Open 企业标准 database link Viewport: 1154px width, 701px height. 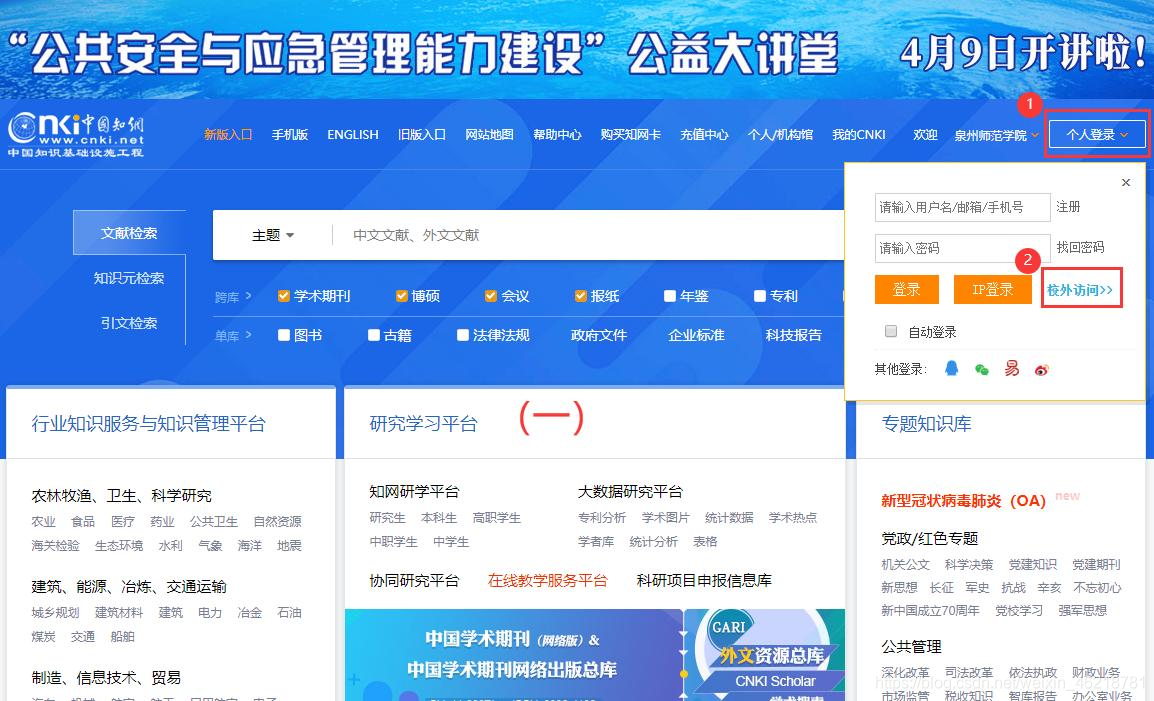click(696, 335)
